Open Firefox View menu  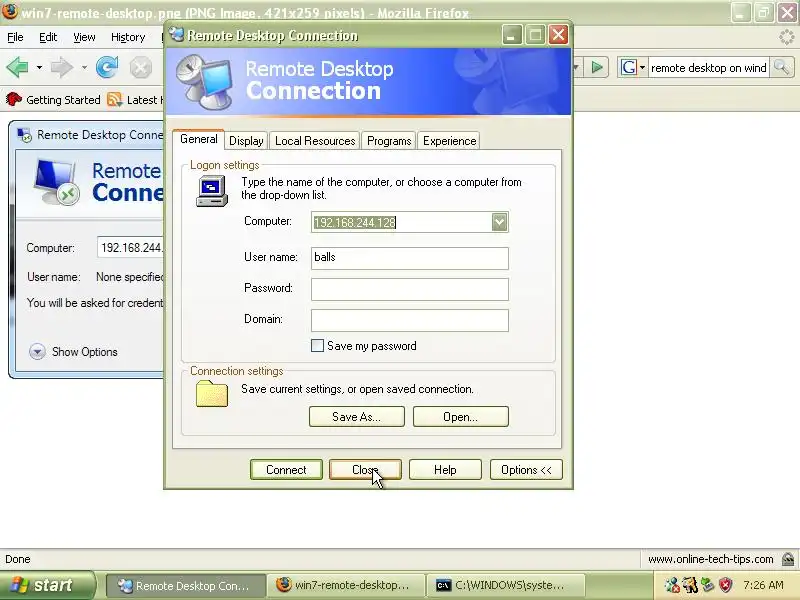[84, 37]
